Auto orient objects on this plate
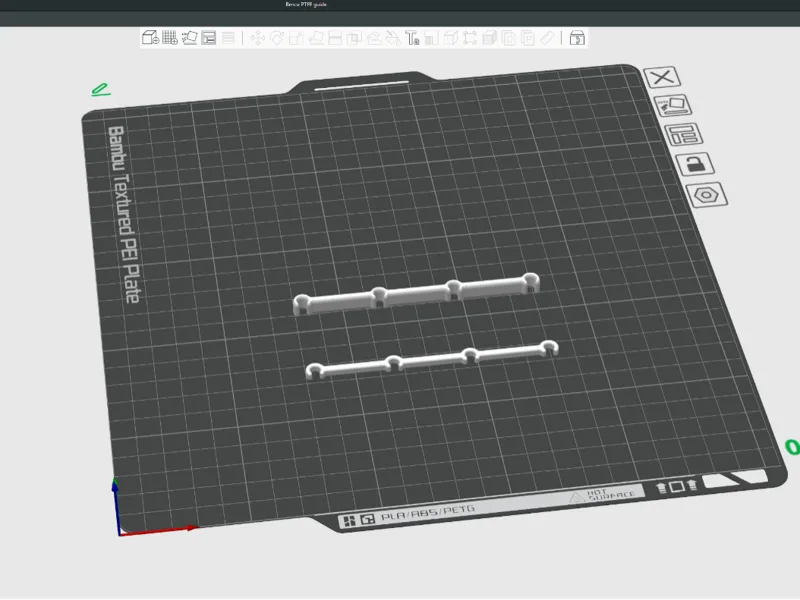This screenshot has width=800, height=600. 673,106
